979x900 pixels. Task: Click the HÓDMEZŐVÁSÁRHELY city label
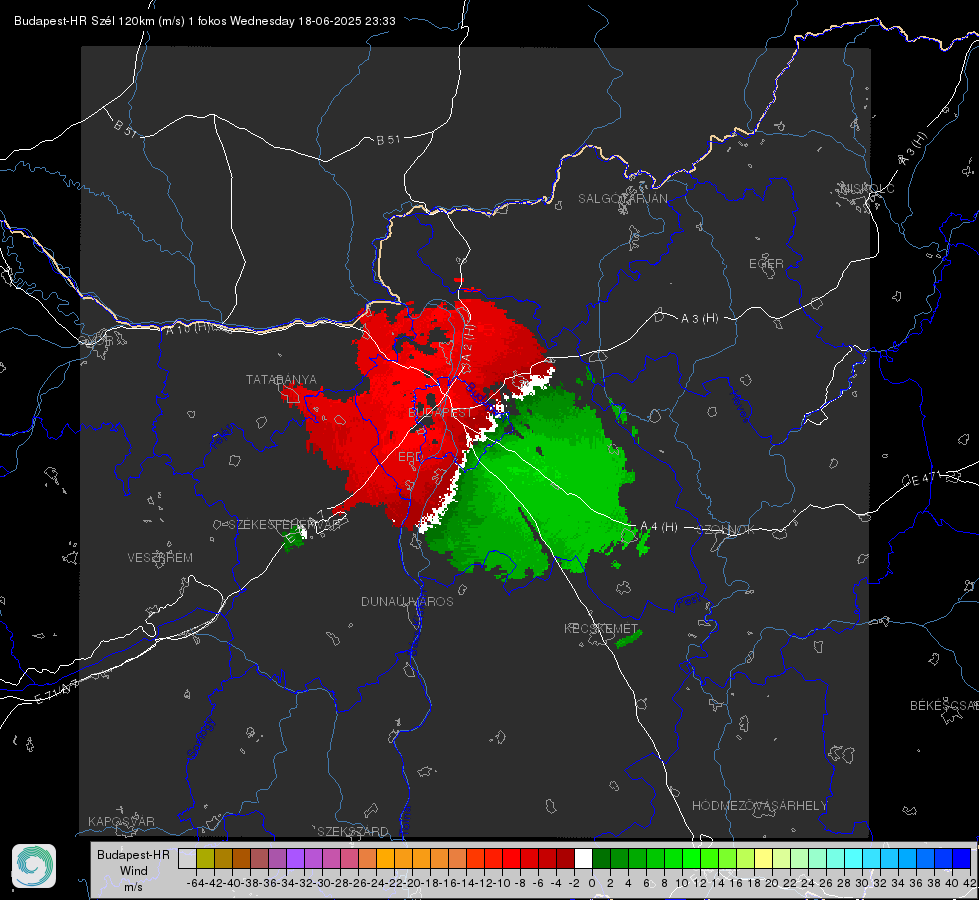point(759,806)
